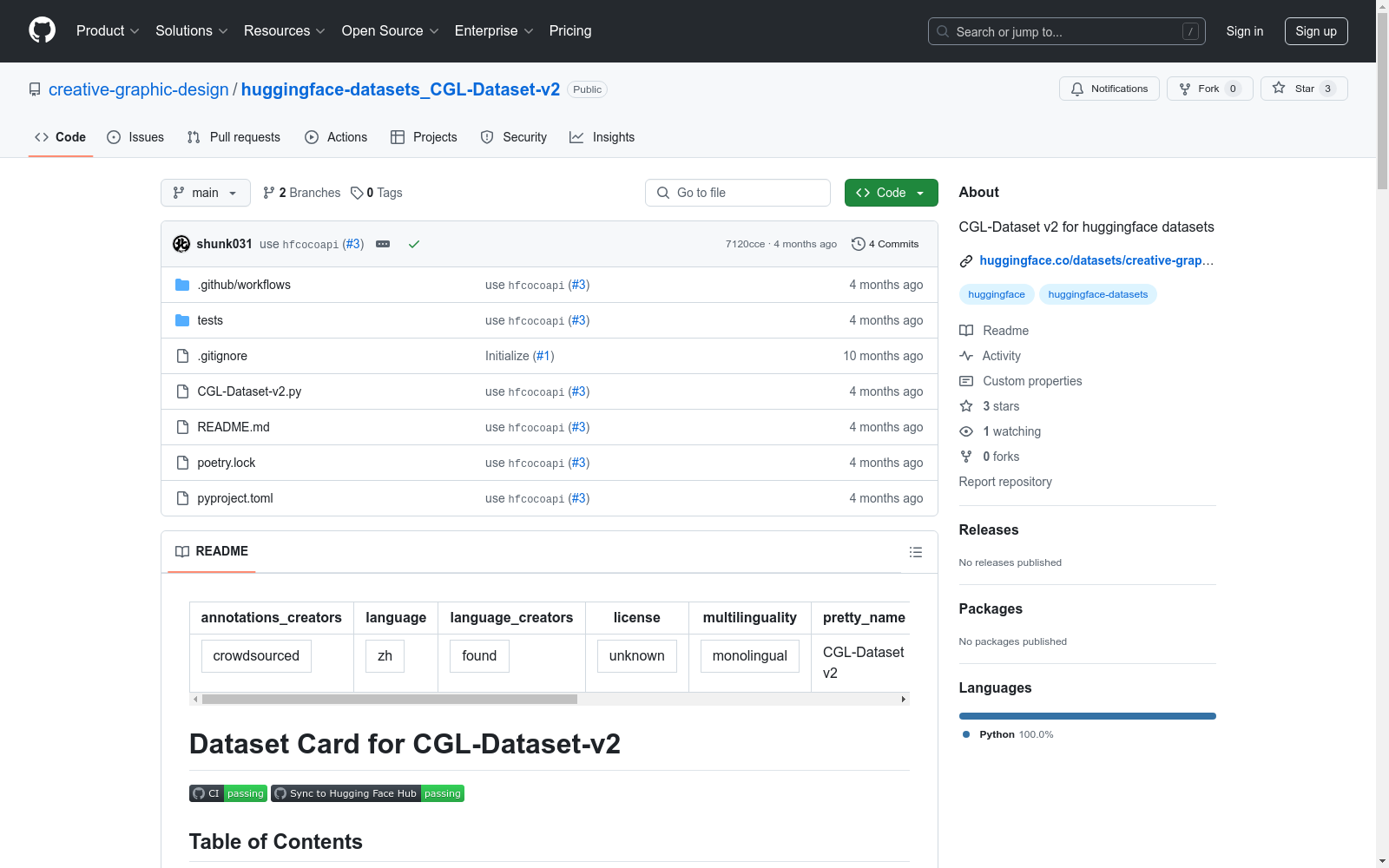Viewport: 1389px width, 868px height.
Task: Open the .github/workflows folder
Action: click(x=244, y=285)
